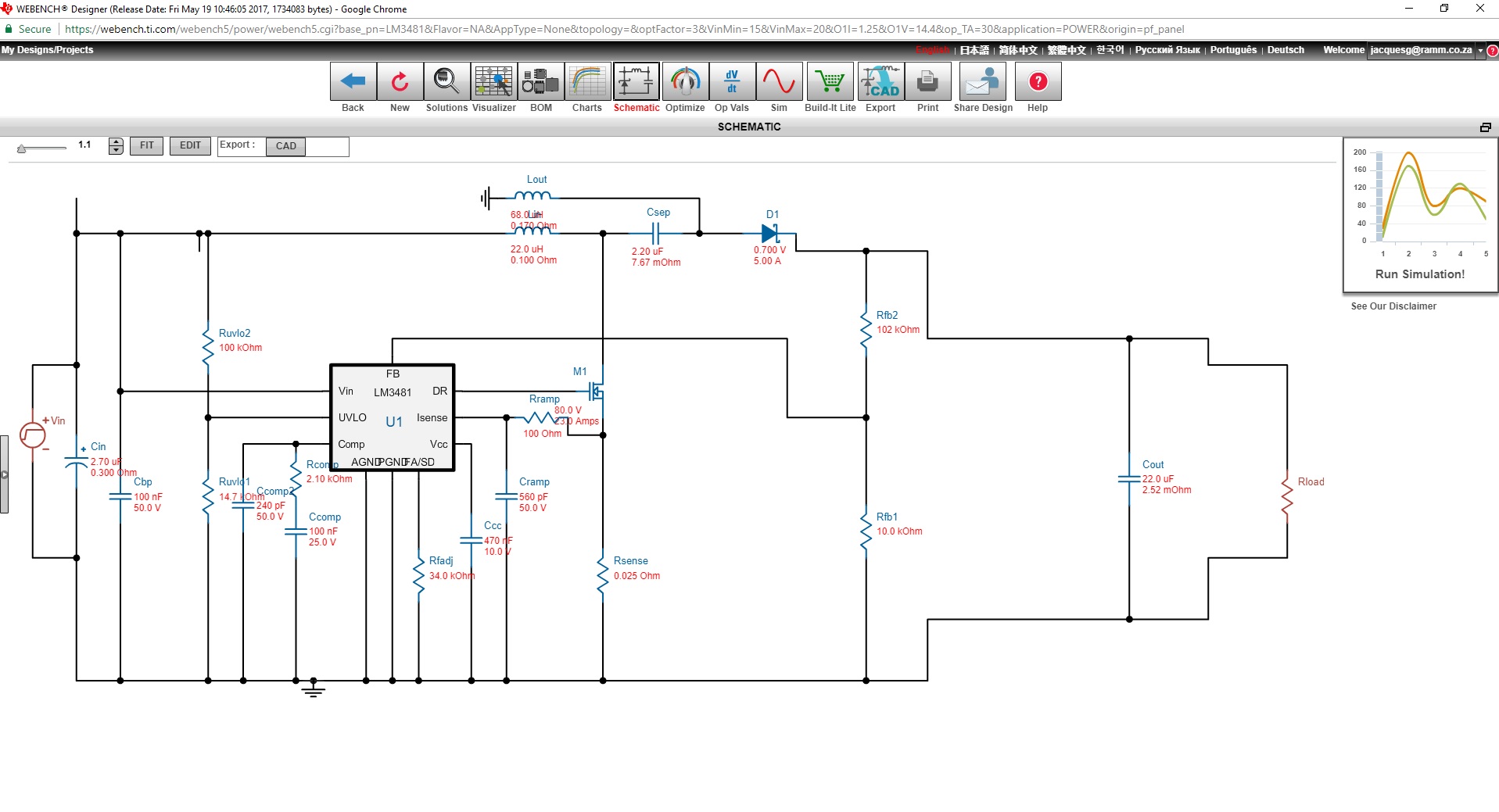This screenshot has width=1499, height=812.
Task: Click the LM3481 U1 chip symbol
Action: click(393, 418)
